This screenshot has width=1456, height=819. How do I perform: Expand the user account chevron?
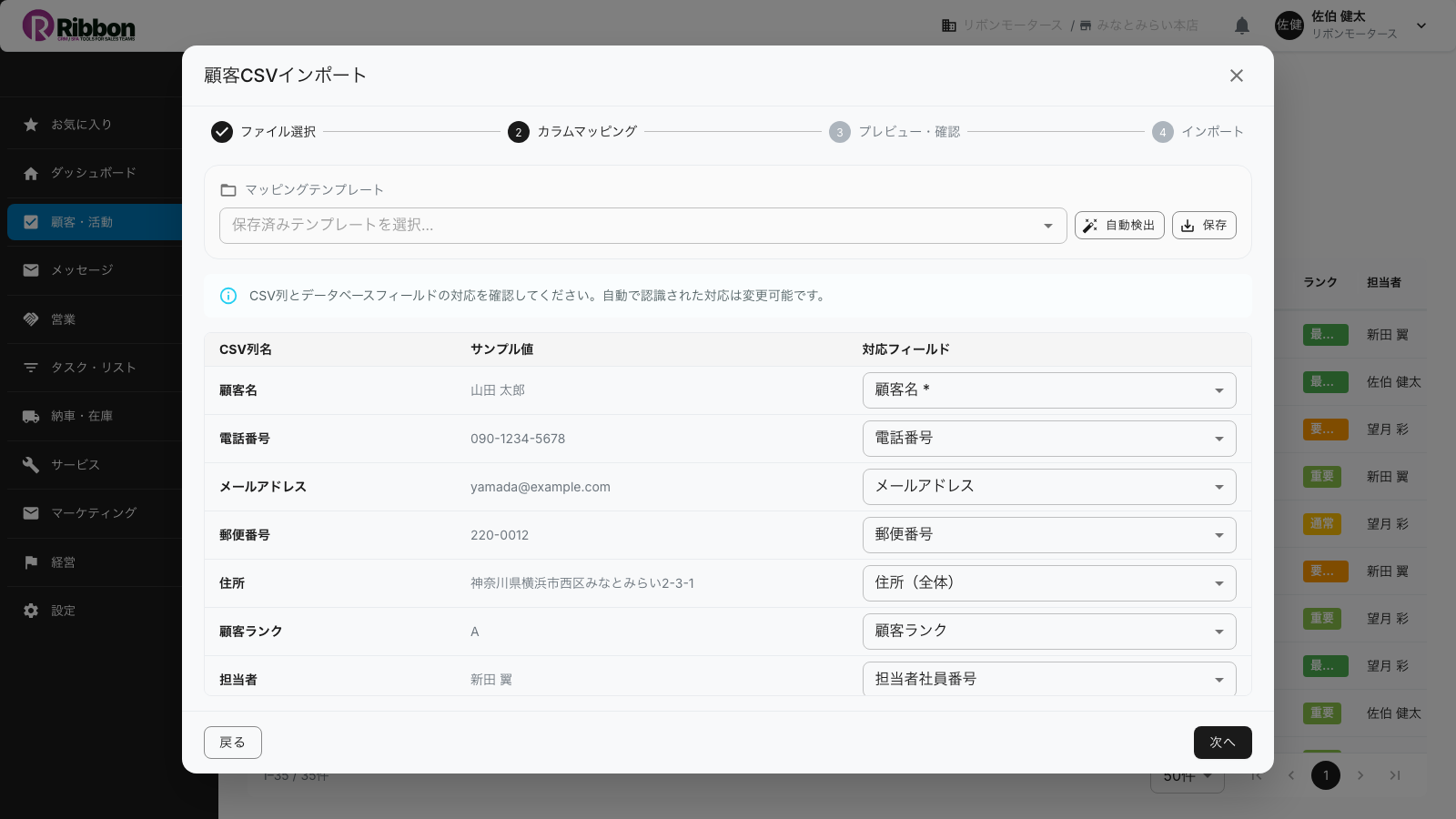point(1421,25)
